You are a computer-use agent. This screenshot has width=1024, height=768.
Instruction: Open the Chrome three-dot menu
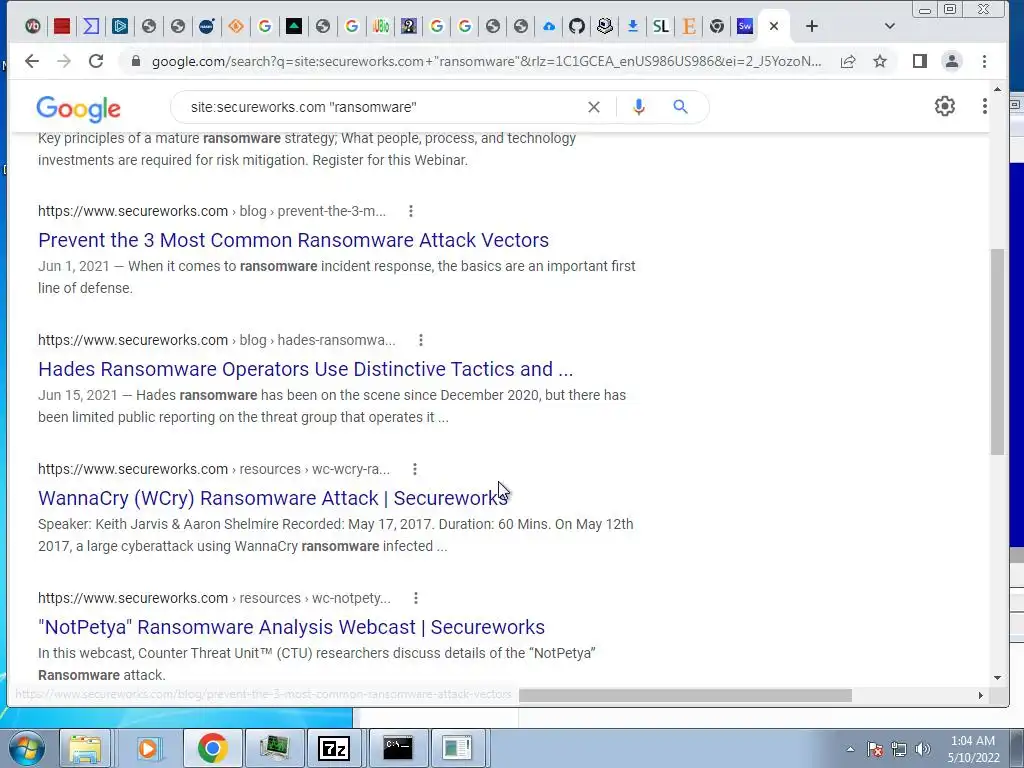pos(984,61)
